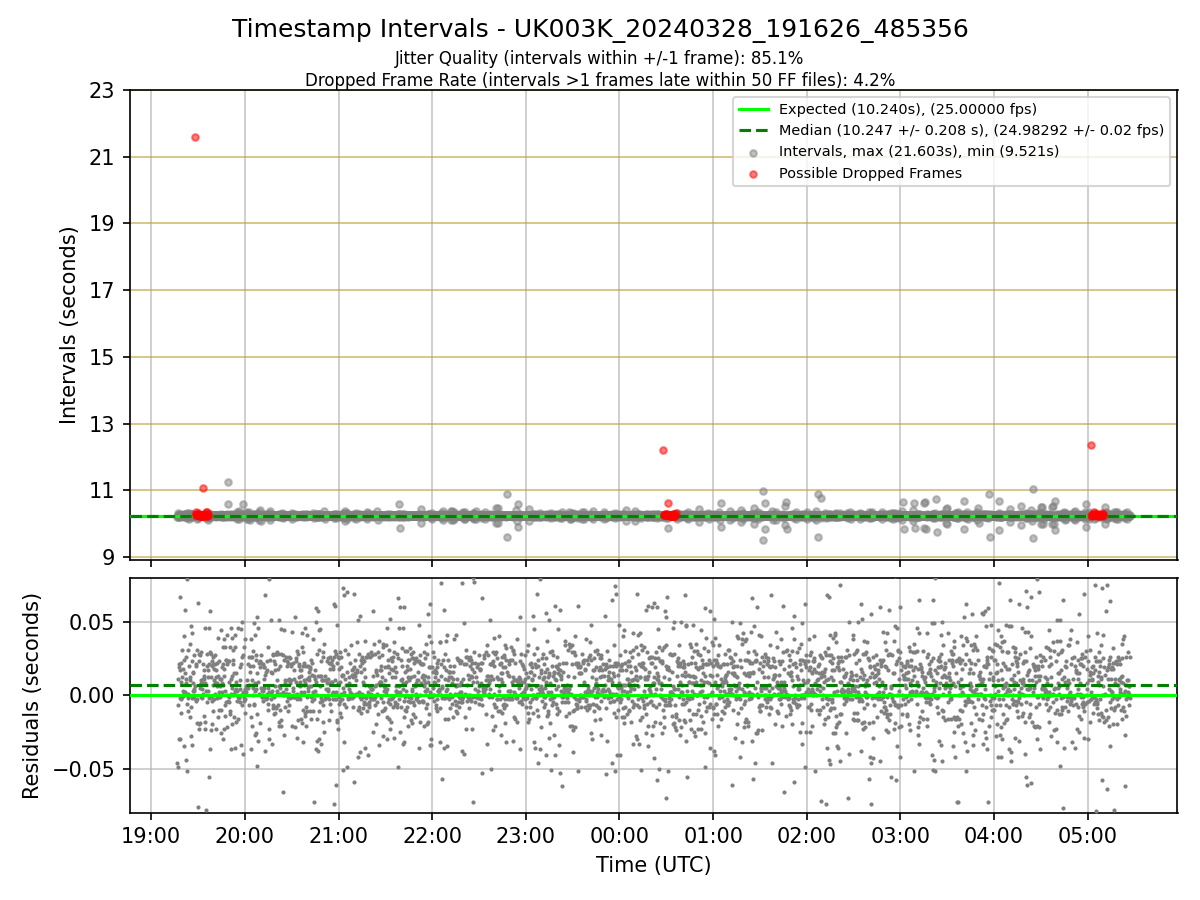Click y-axis tick label '23'

pos(103,90)
